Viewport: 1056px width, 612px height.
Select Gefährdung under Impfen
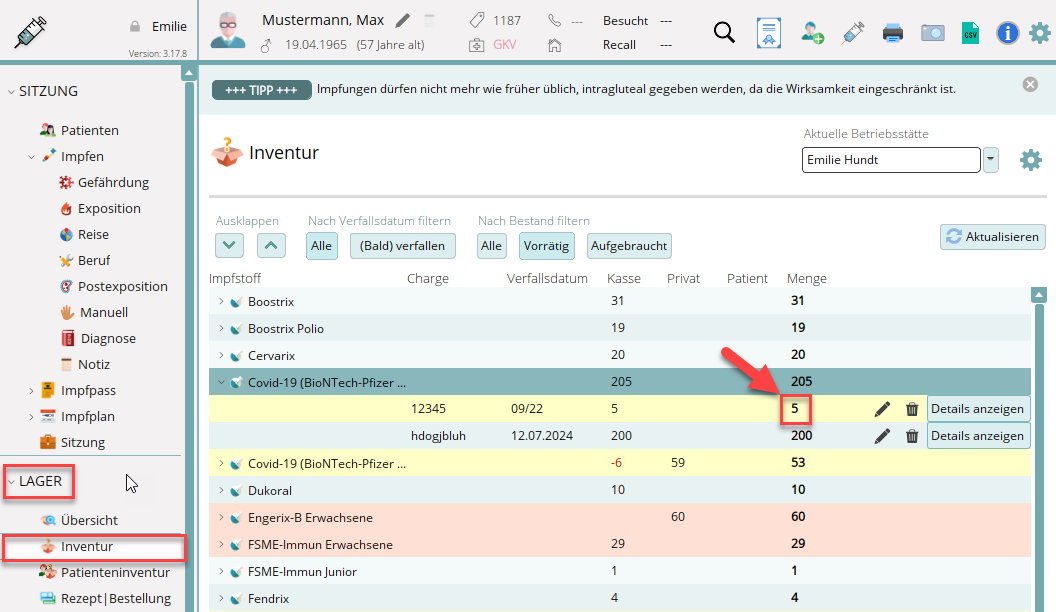113,182
